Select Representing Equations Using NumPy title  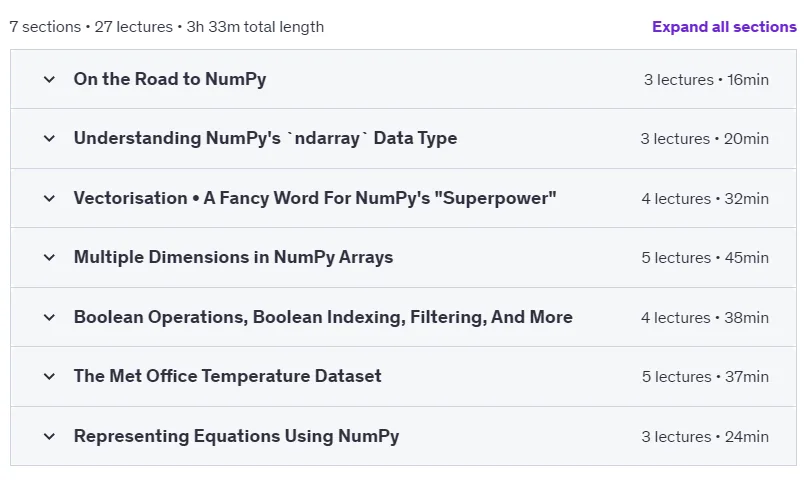coord(237,436)
